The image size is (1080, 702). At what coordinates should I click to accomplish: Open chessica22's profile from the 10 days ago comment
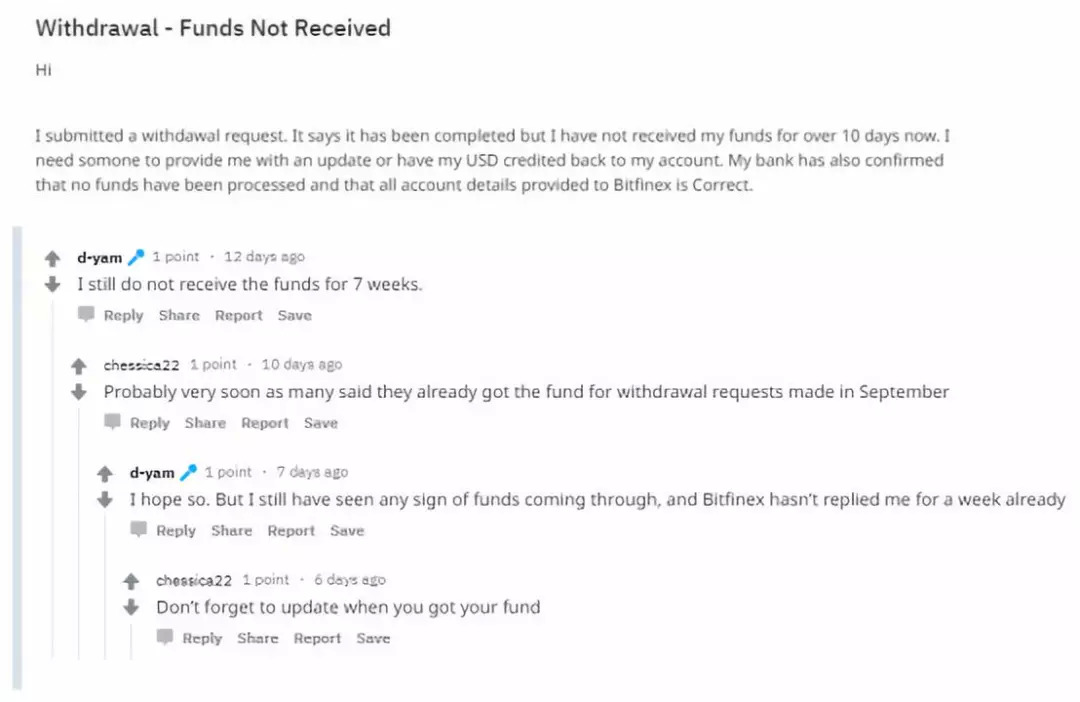(141, 365)
